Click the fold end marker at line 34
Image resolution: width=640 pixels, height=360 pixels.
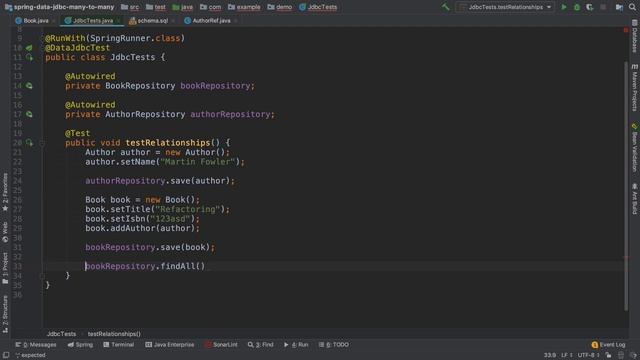[x=42, y=276]
